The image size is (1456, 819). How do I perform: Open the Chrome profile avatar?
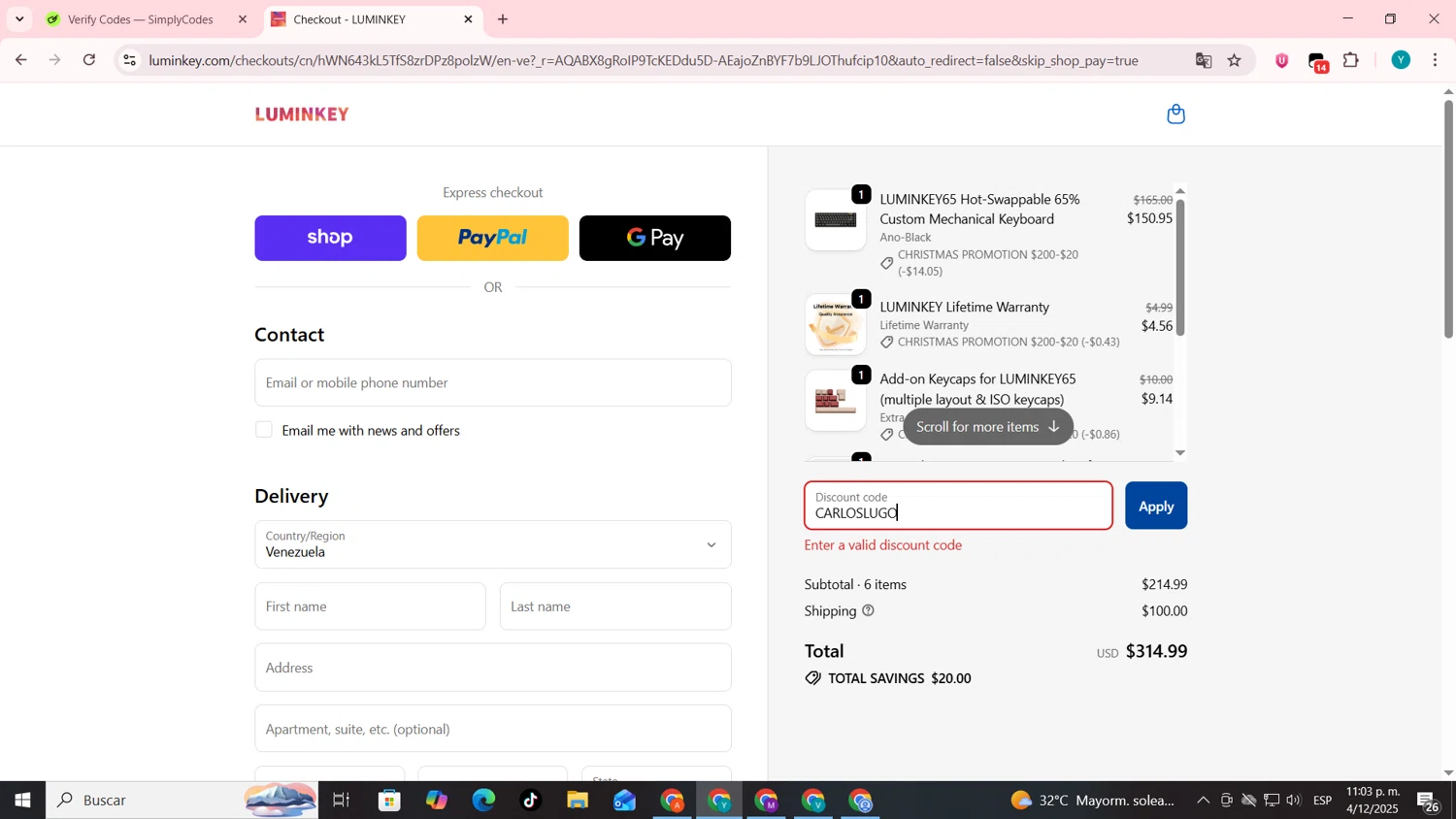point(1401,60)
